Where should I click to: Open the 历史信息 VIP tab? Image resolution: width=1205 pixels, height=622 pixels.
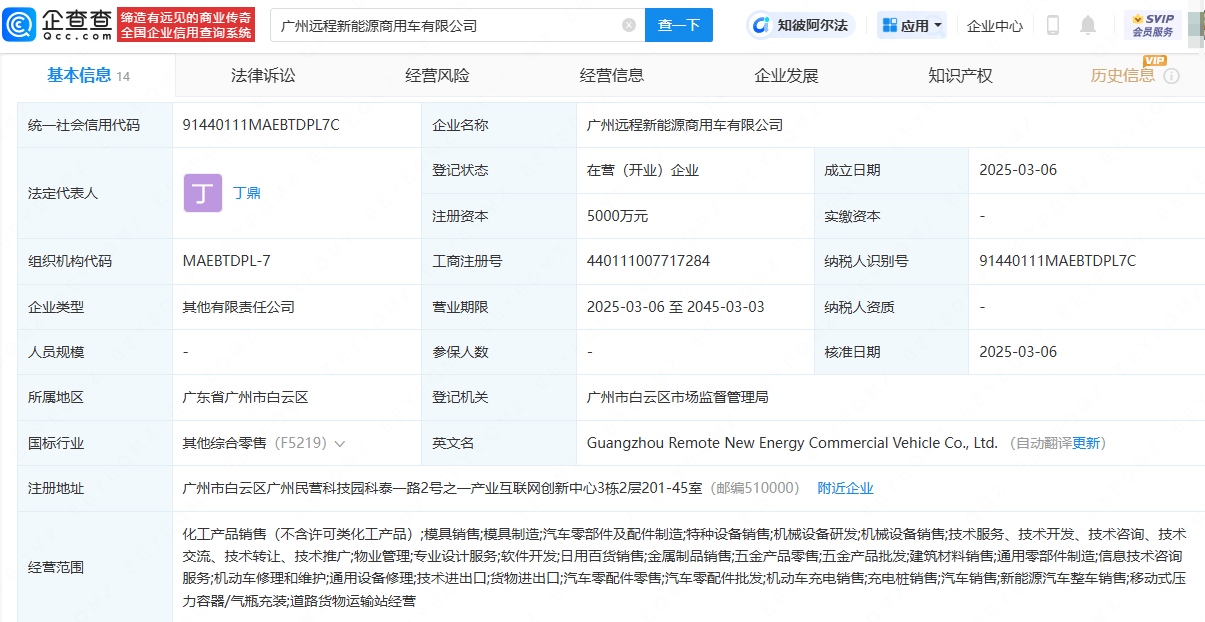point(1122,75)
